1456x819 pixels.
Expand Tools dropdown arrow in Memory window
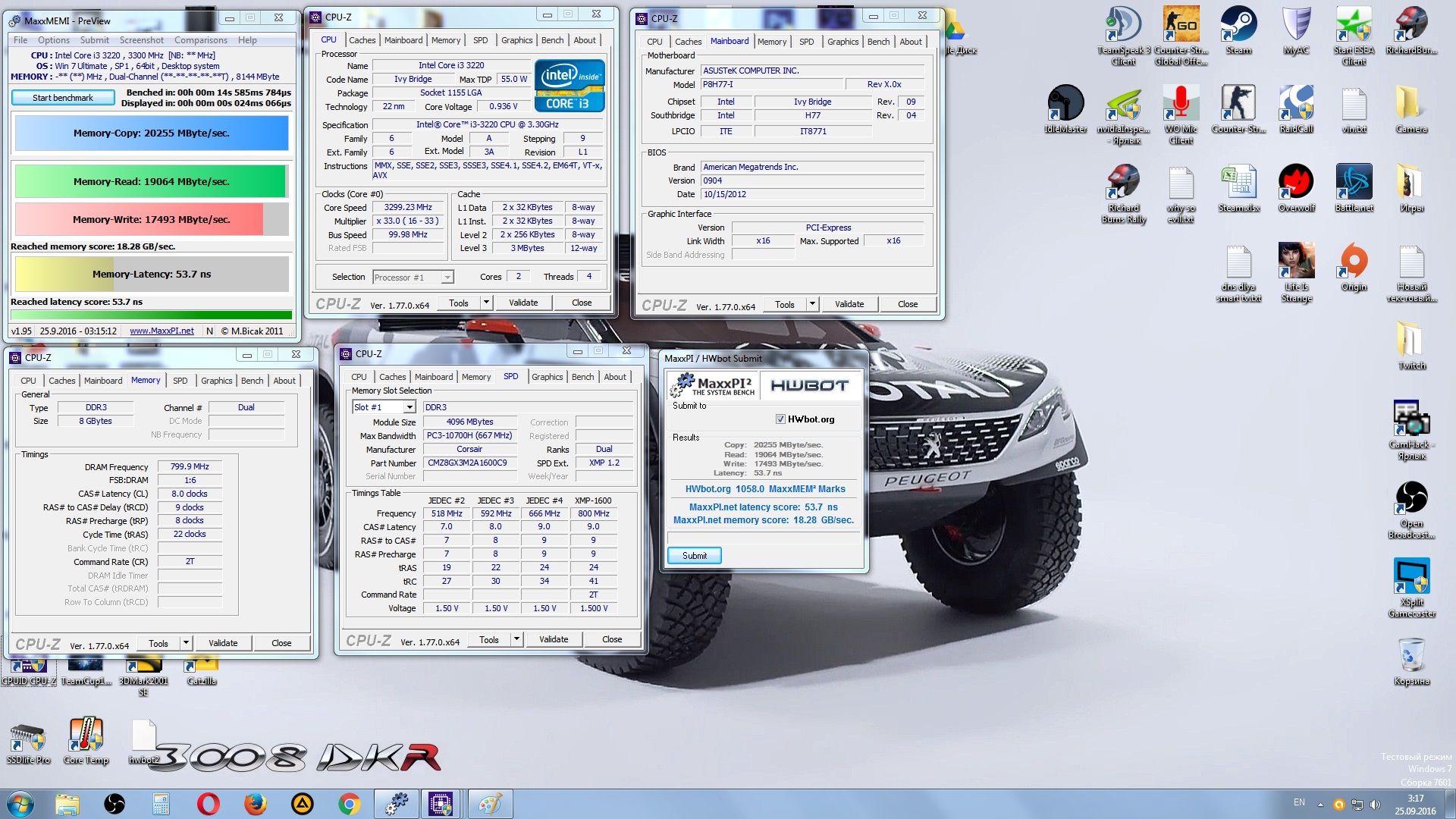pos(186,643)
